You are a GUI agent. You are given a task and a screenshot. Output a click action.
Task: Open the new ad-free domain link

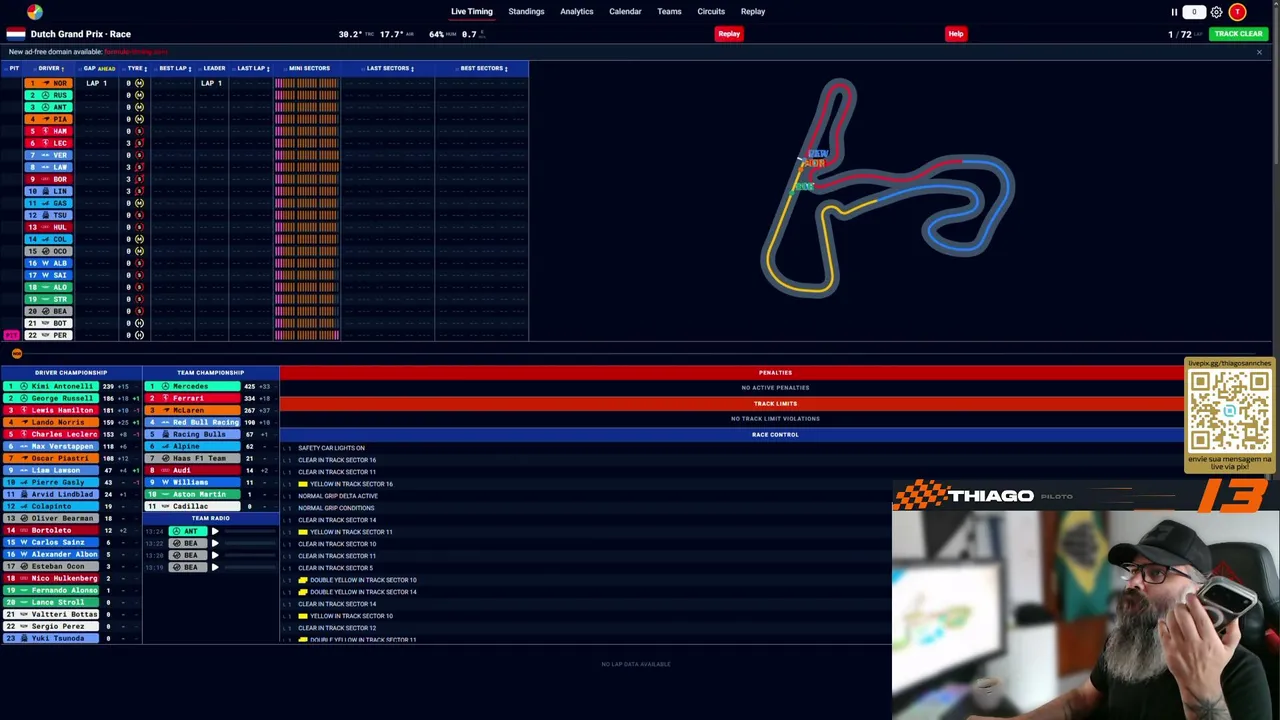[135, 52]
